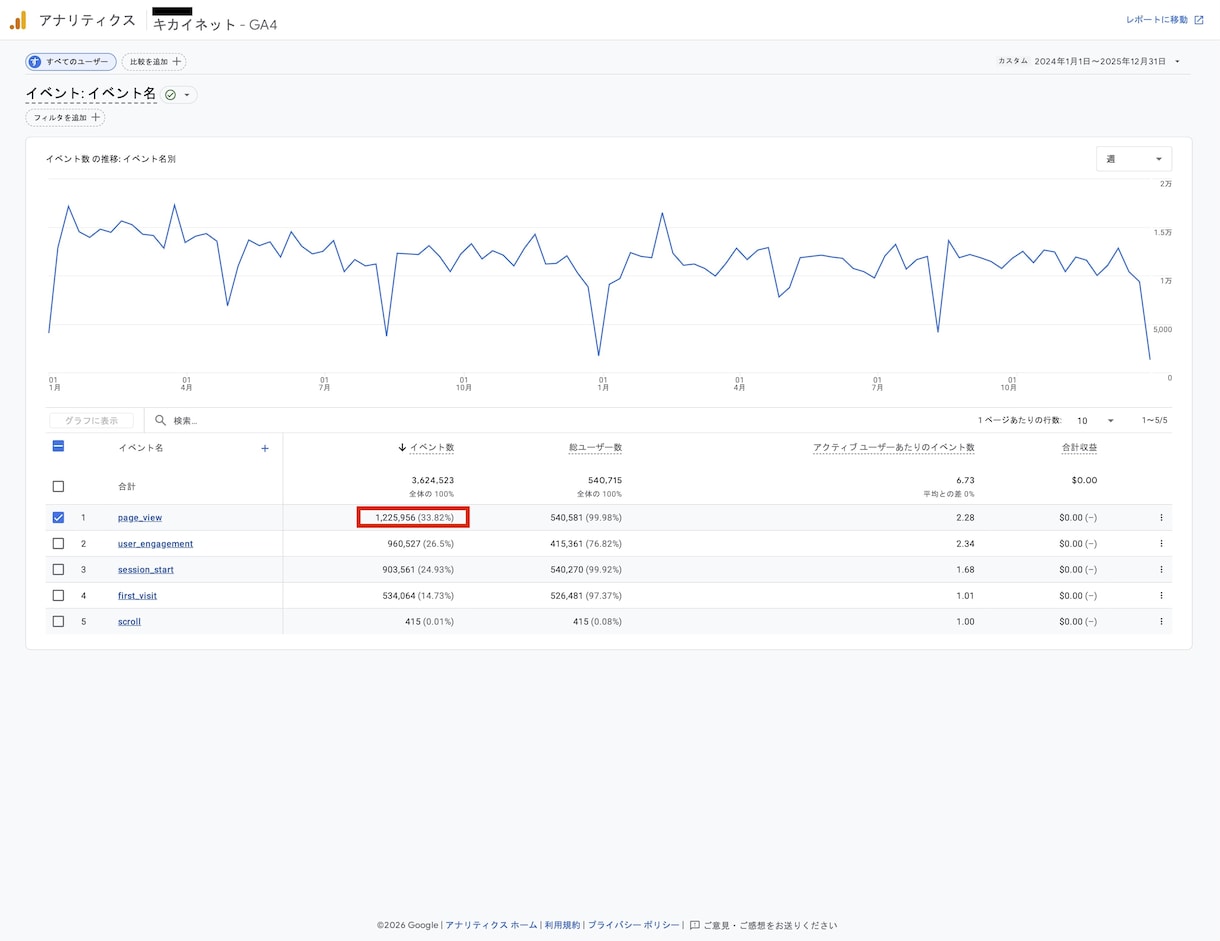Click the search magnifier icon in the table
The height and width of the screenshot is (941, 1220).
click(161, 421)
